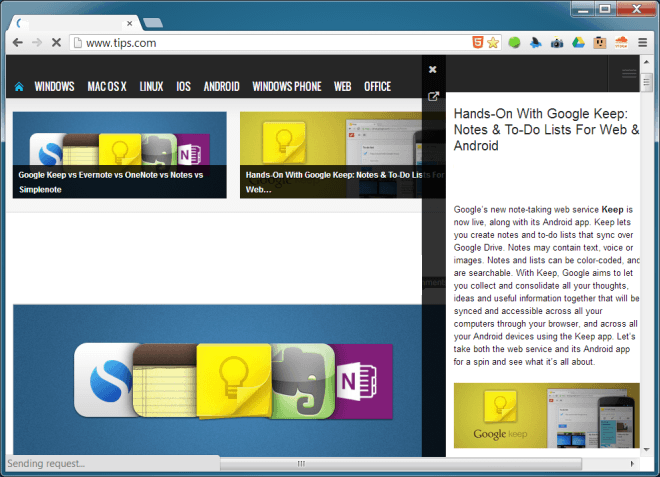Close the current browser tab
660x477 pixels.
click(x=130, y=24)
